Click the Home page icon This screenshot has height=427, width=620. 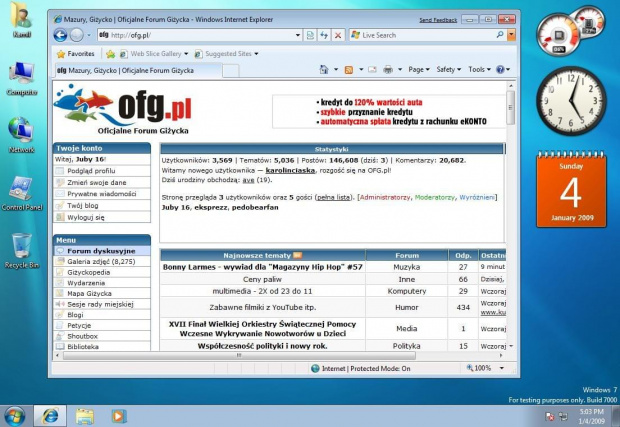[x=326, y=70]
